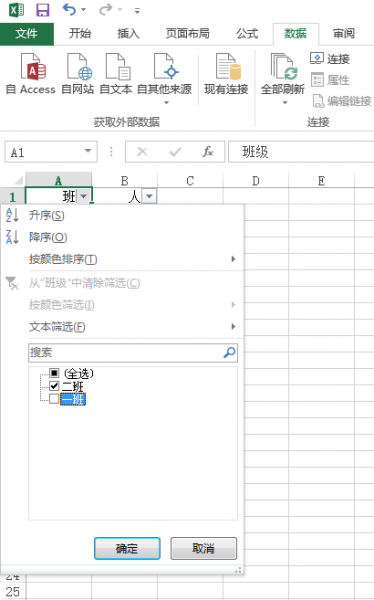
Task: Redo the last undone action
Action: [106, 9]
